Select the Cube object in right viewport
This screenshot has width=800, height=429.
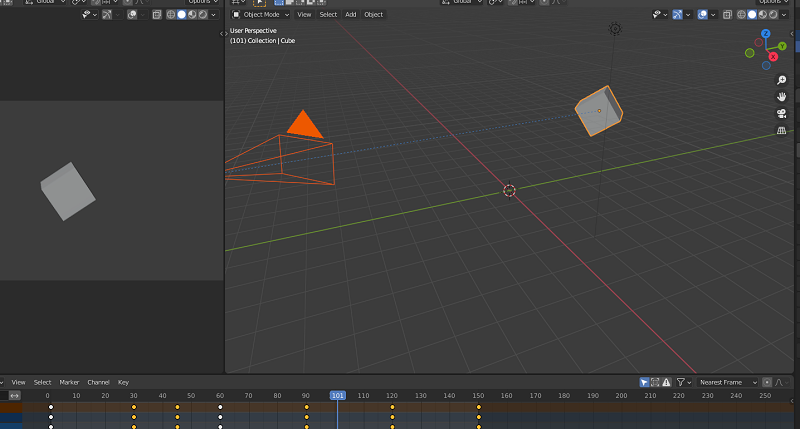tap(598, 111)
